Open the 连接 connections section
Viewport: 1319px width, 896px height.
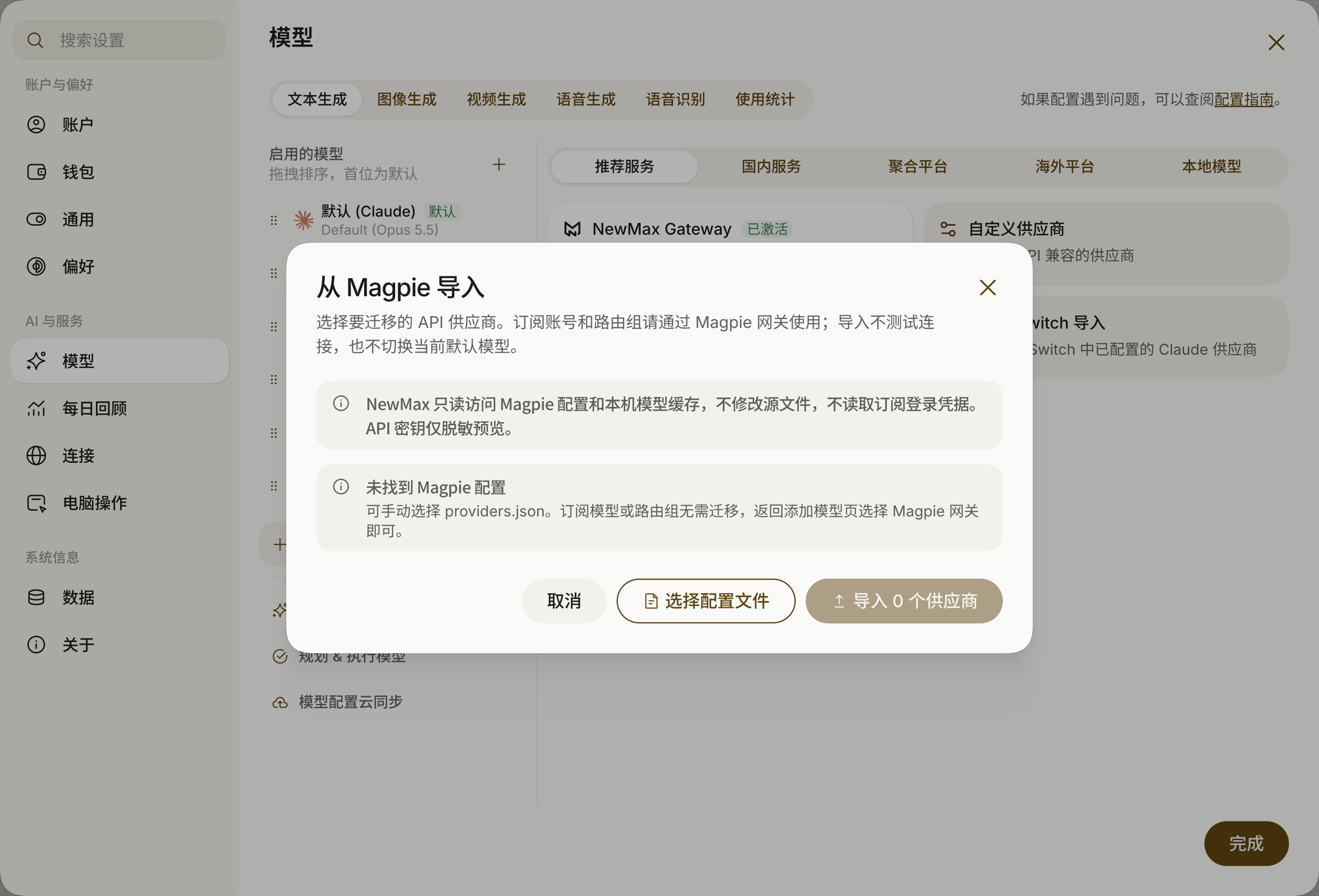pos(119,455)
